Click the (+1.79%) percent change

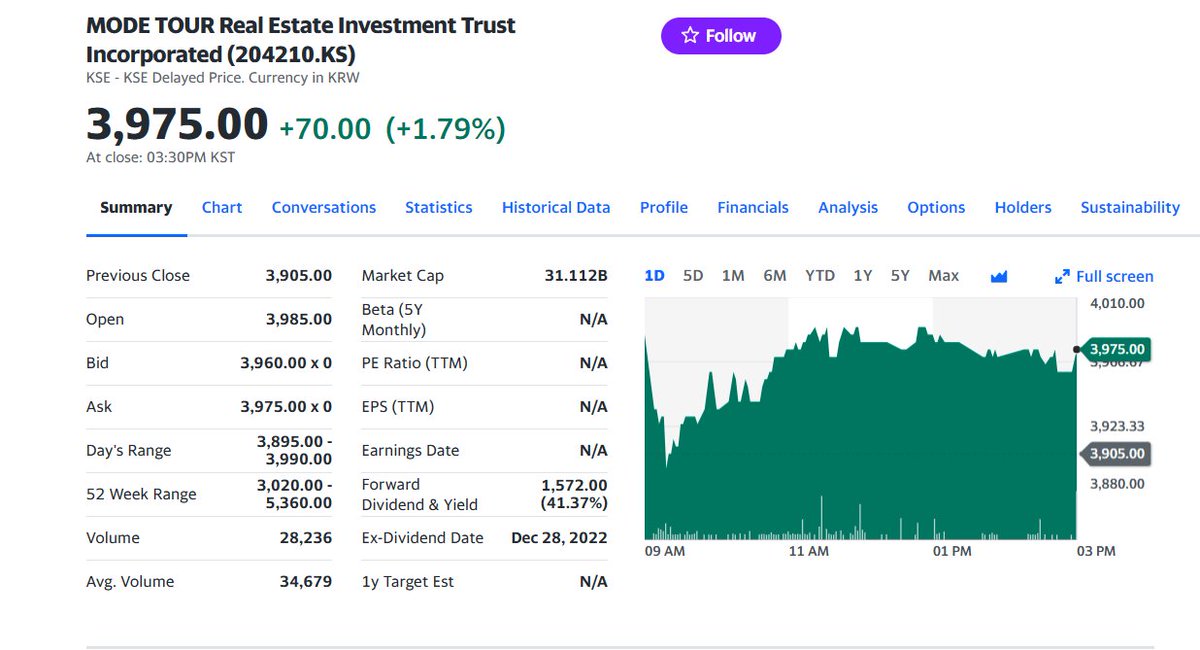pos(446,129)
